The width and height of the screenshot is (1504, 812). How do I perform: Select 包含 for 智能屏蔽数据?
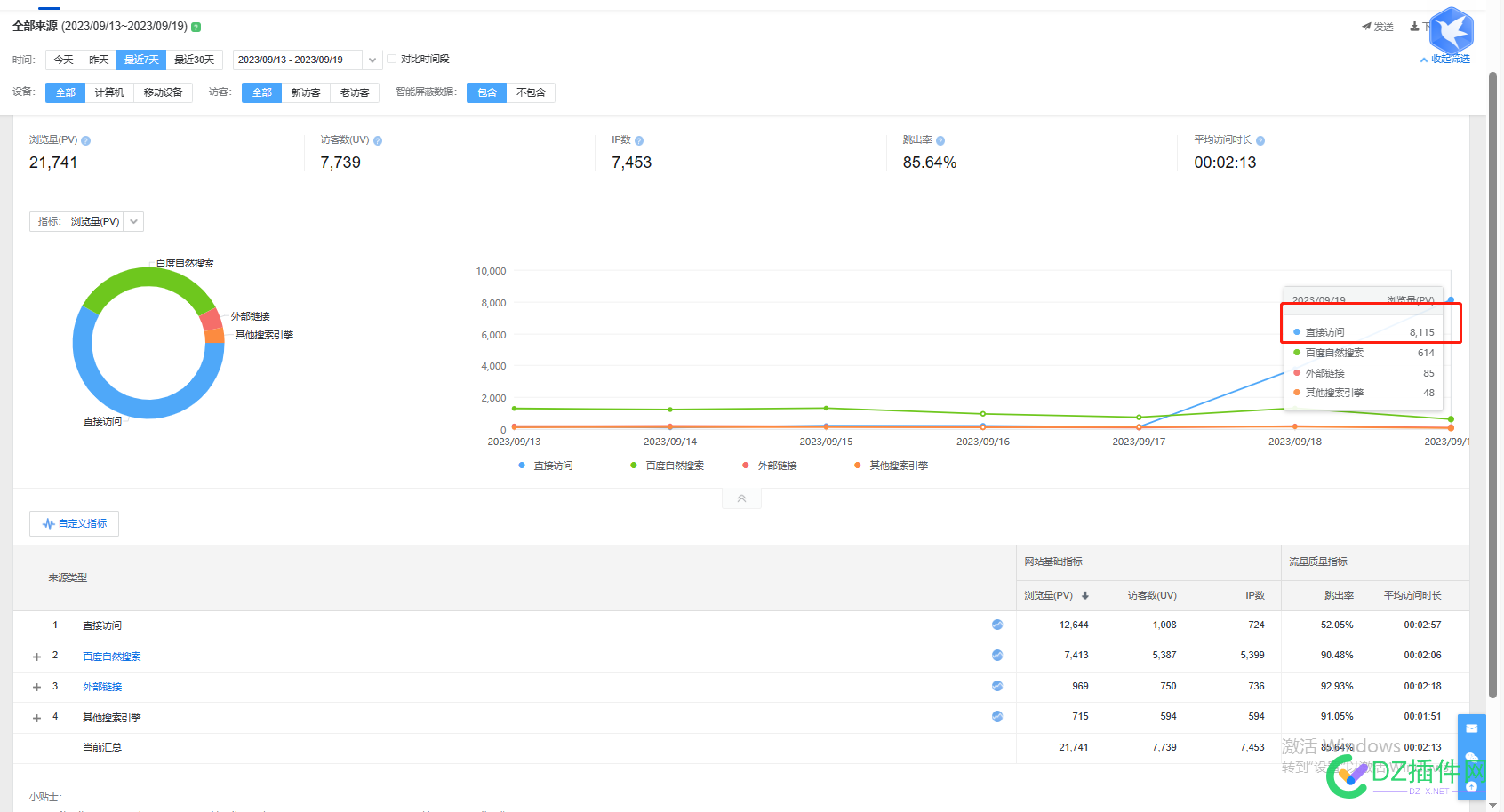point(487,92)
